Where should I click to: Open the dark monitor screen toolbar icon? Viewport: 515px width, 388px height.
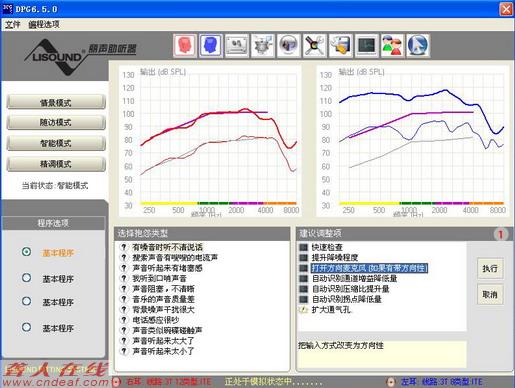coord(366,45)
